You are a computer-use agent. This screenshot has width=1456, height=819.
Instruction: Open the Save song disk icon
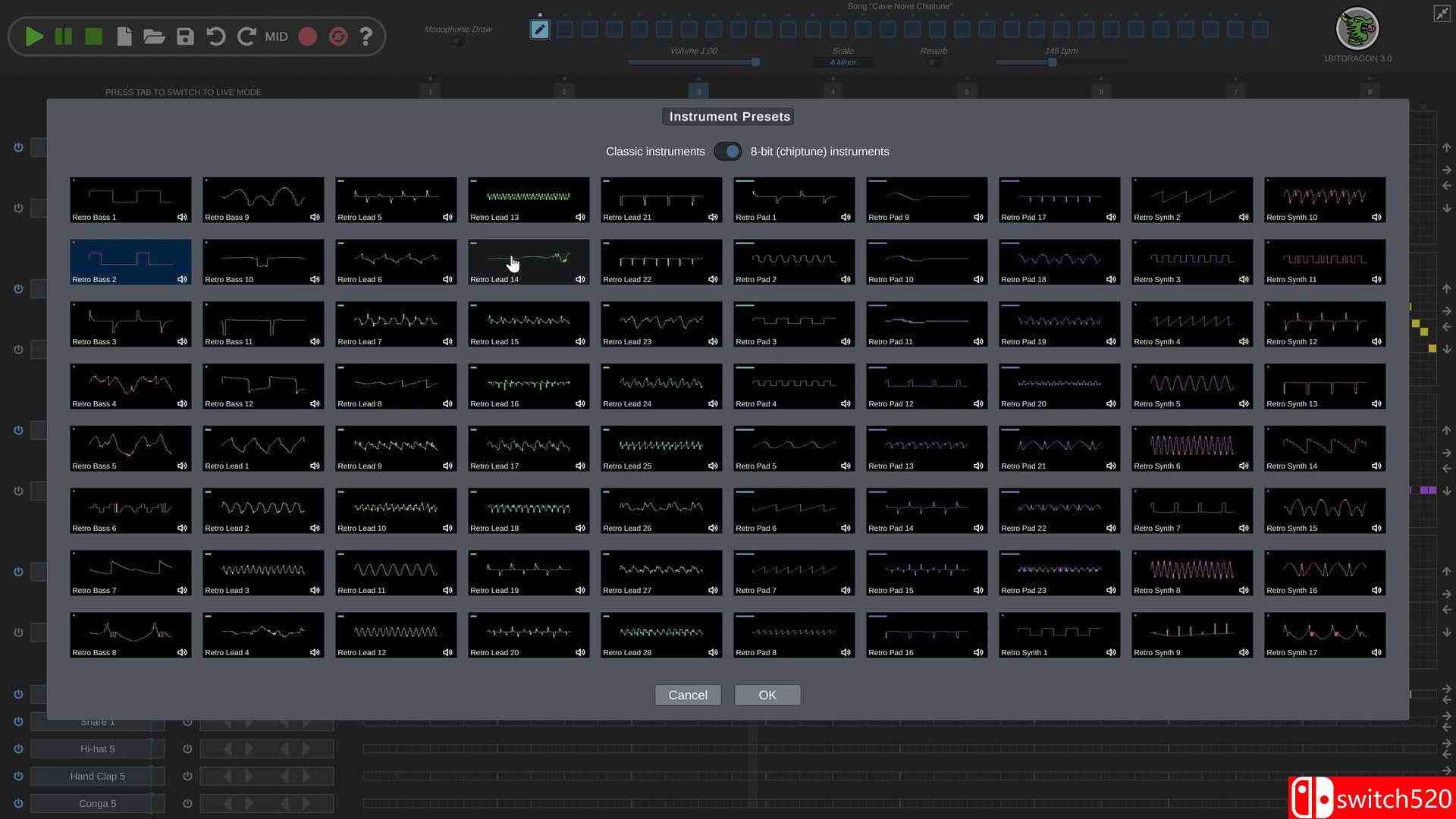pos(185,36)
